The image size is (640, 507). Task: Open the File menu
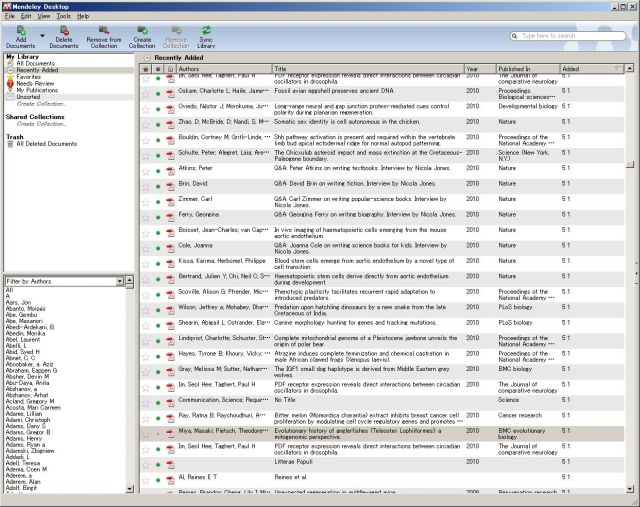point(10,16)
